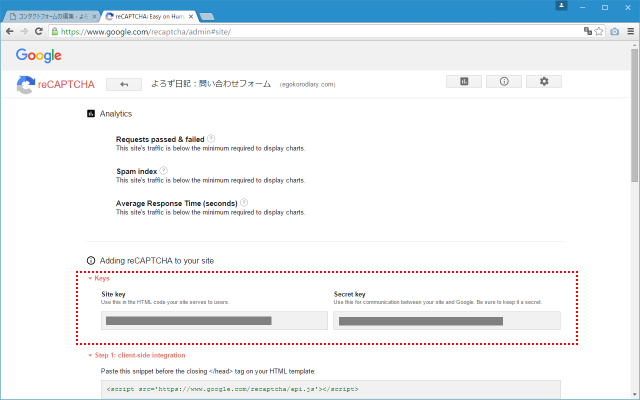The width and height of the screenshot is (640, 400).
Task: Bookmark this page with the star
Action: point(599,31)
